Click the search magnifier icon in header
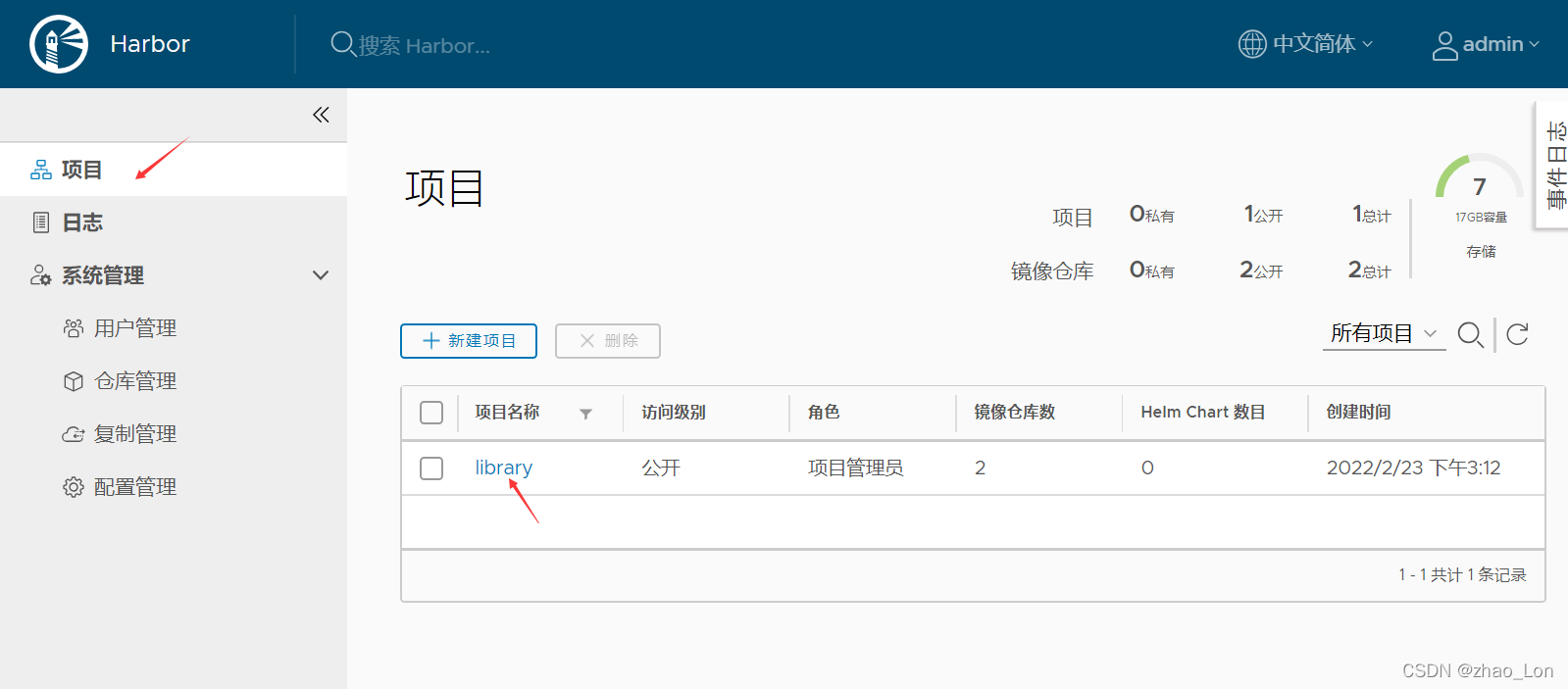Screen dimensions: 1568x689 [342, 44]
